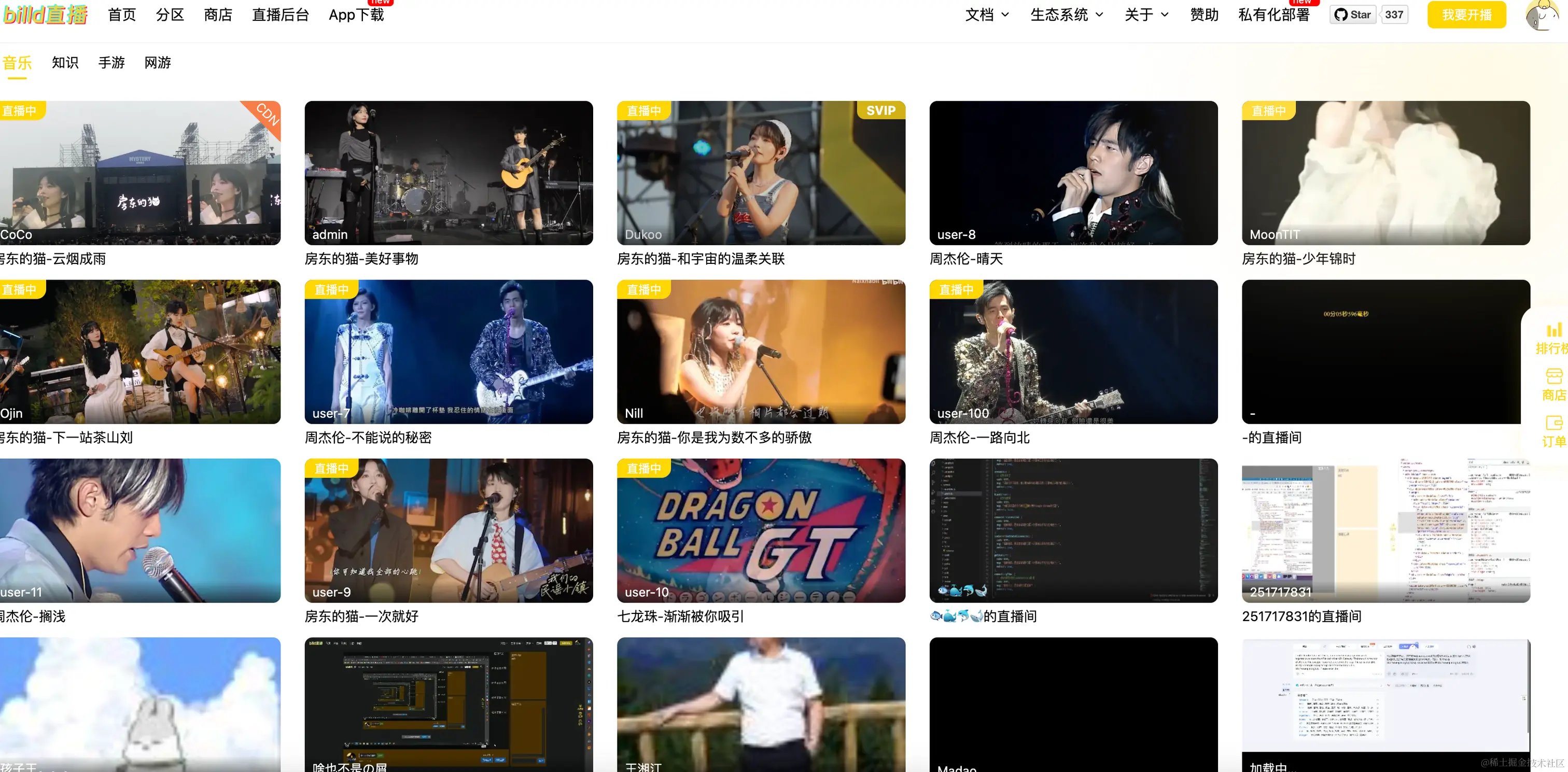Open the 私有化部署 navigation link
Image resolution: width=1568 pixels, height=772 pixels.
click(x=1274, y=15)
